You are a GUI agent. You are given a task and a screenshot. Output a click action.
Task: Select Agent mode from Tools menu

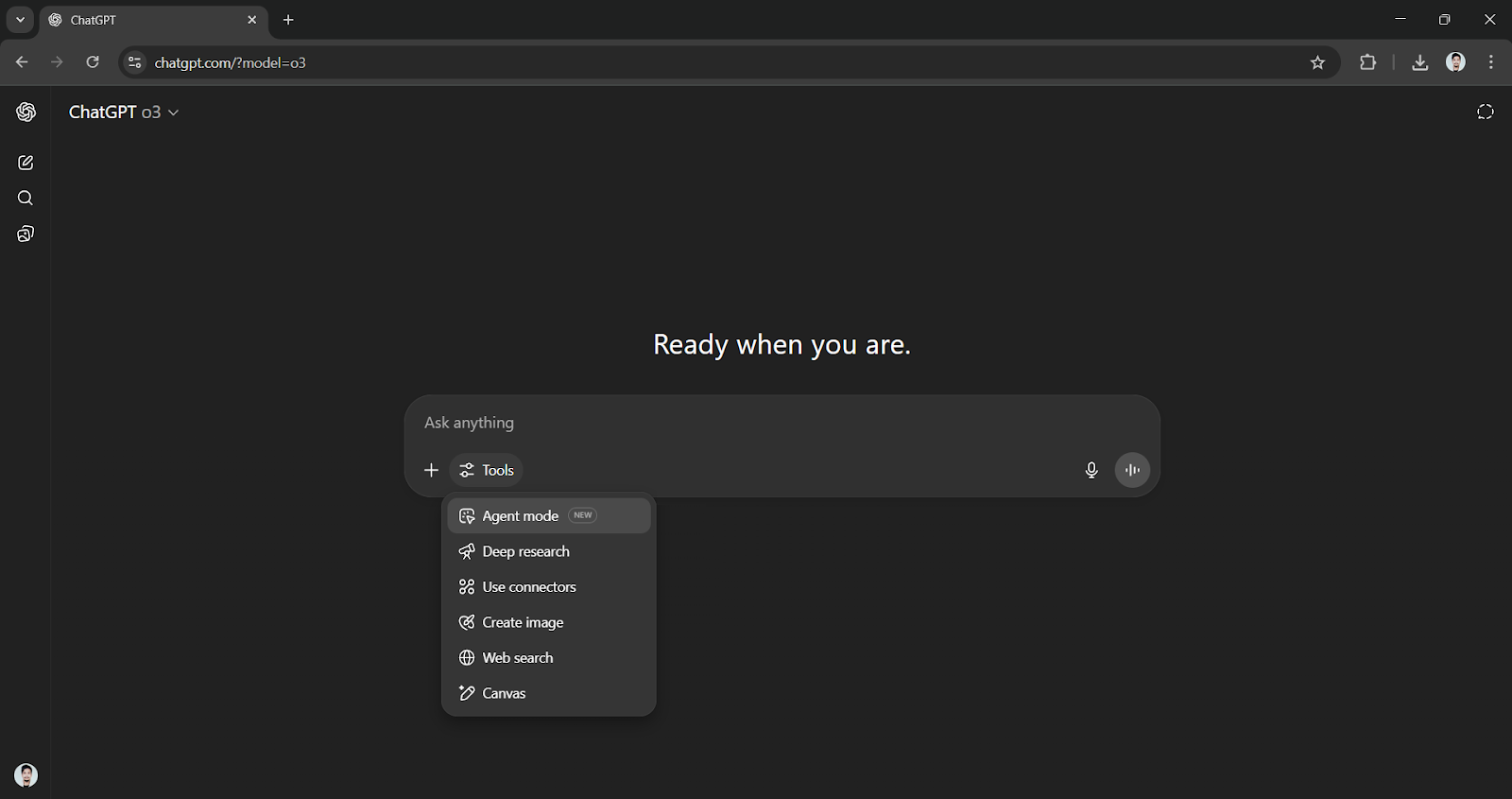[x=549, y=515]
